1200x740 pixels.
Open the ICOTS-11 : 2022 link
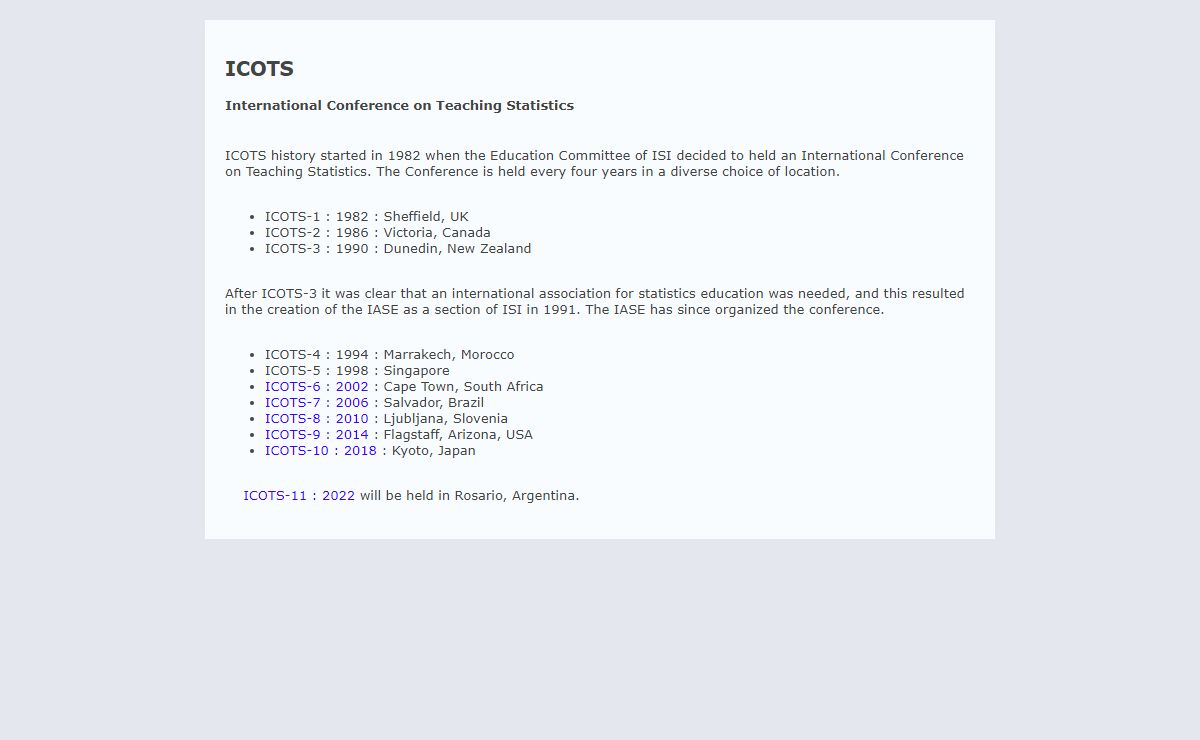click(x=299, y=495)
